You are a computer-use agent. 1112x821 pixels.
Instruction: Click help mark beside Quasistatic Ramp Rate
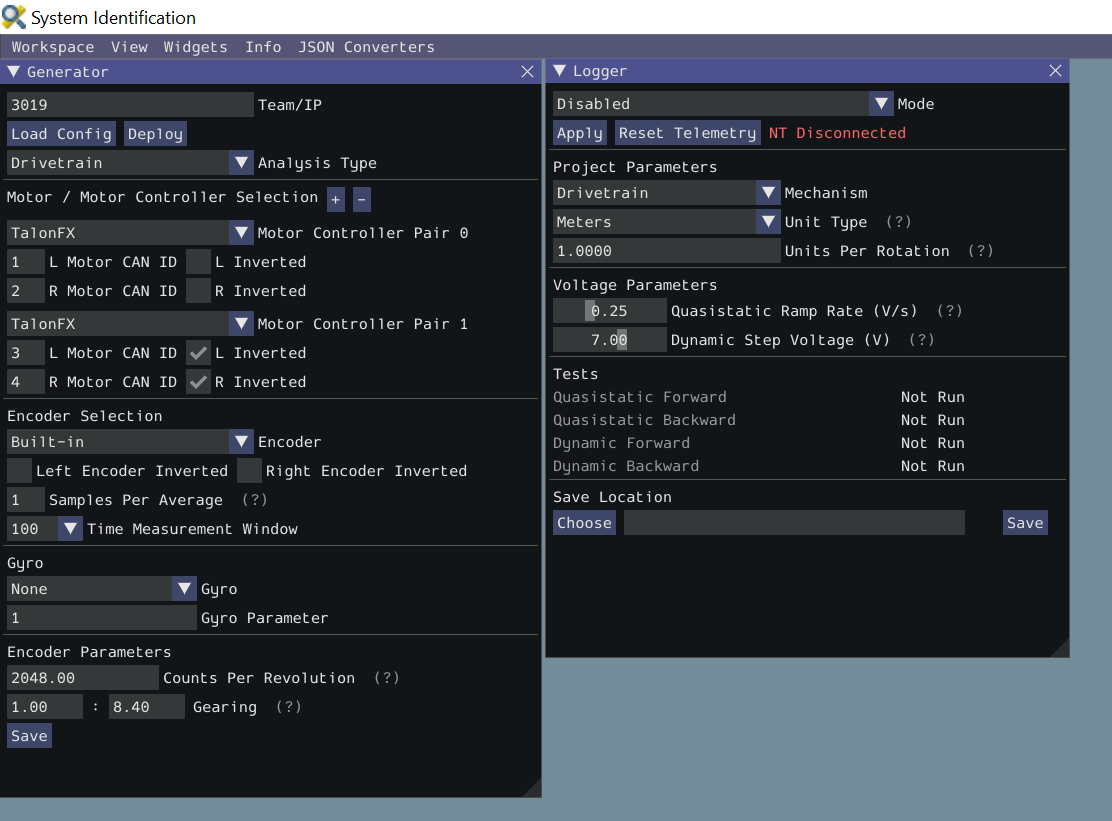point(950,311)
